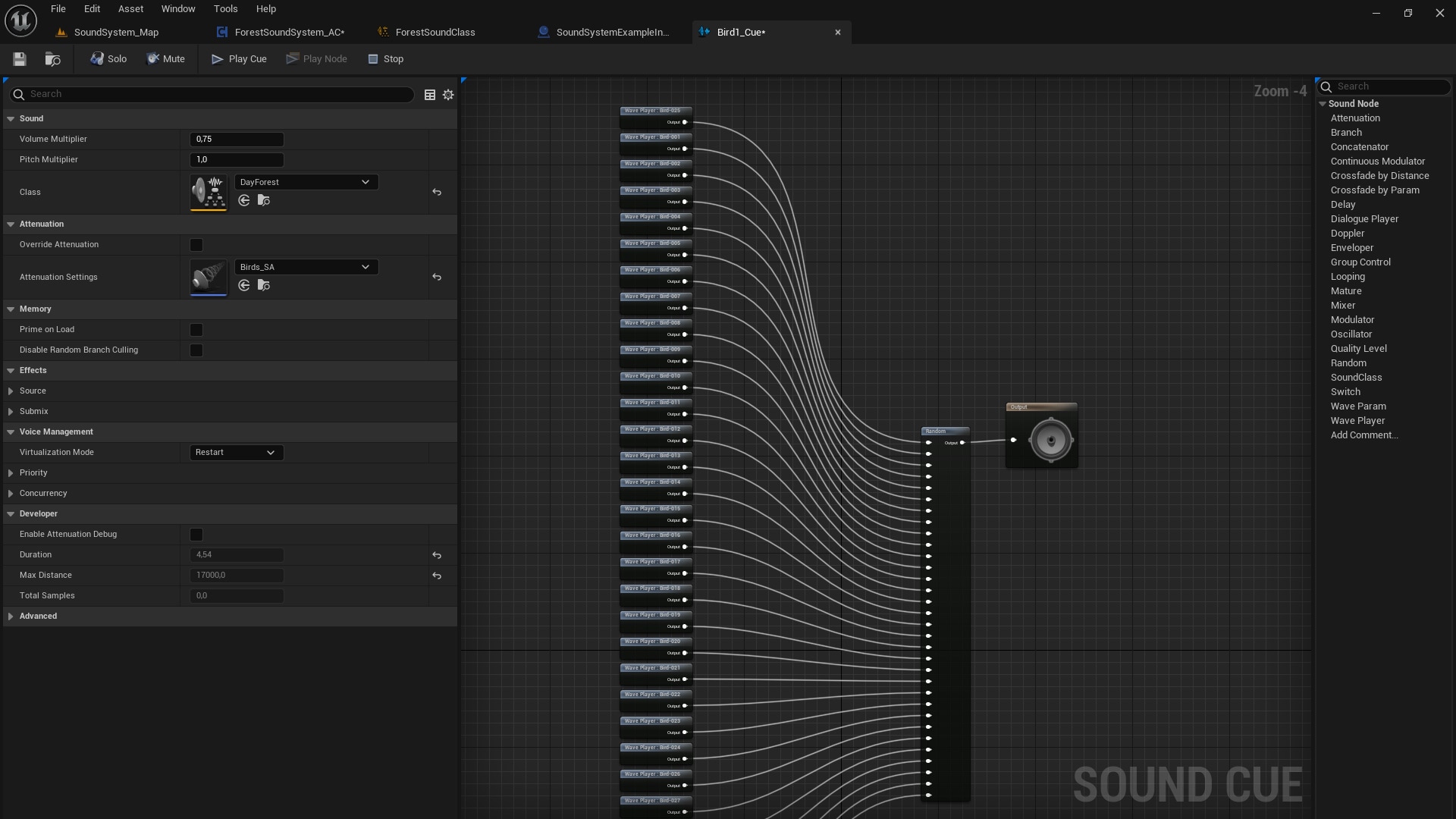
Task: Open Virtualization Mode Restart dropdown
Action: pos(236,453)
